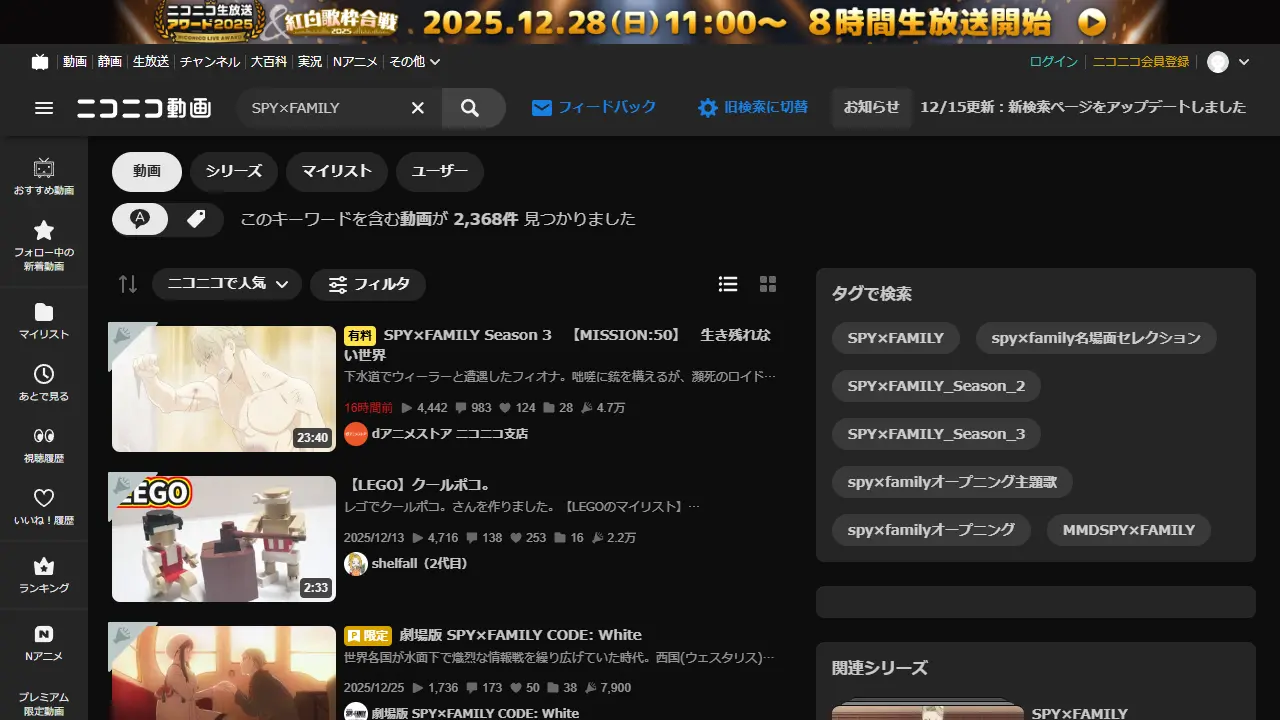The width and height of the screenshot is (1280, 720).
Task: Open 視聴履歴 from the left sidebar
Action: coord(43,446)
